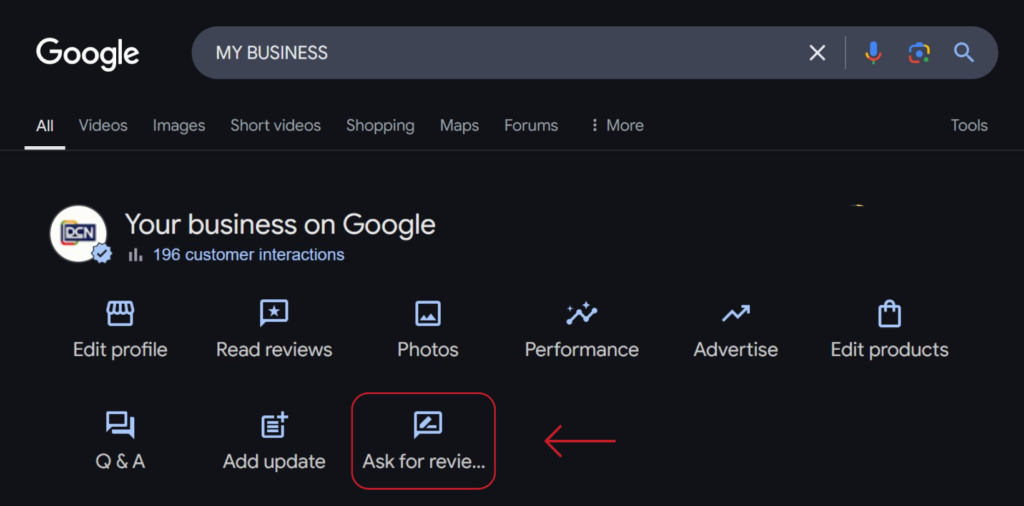Image resolution: width=1024 pixels, height=506 pixels.
Task: Open the Advertise option
Action: coord(736,329)
